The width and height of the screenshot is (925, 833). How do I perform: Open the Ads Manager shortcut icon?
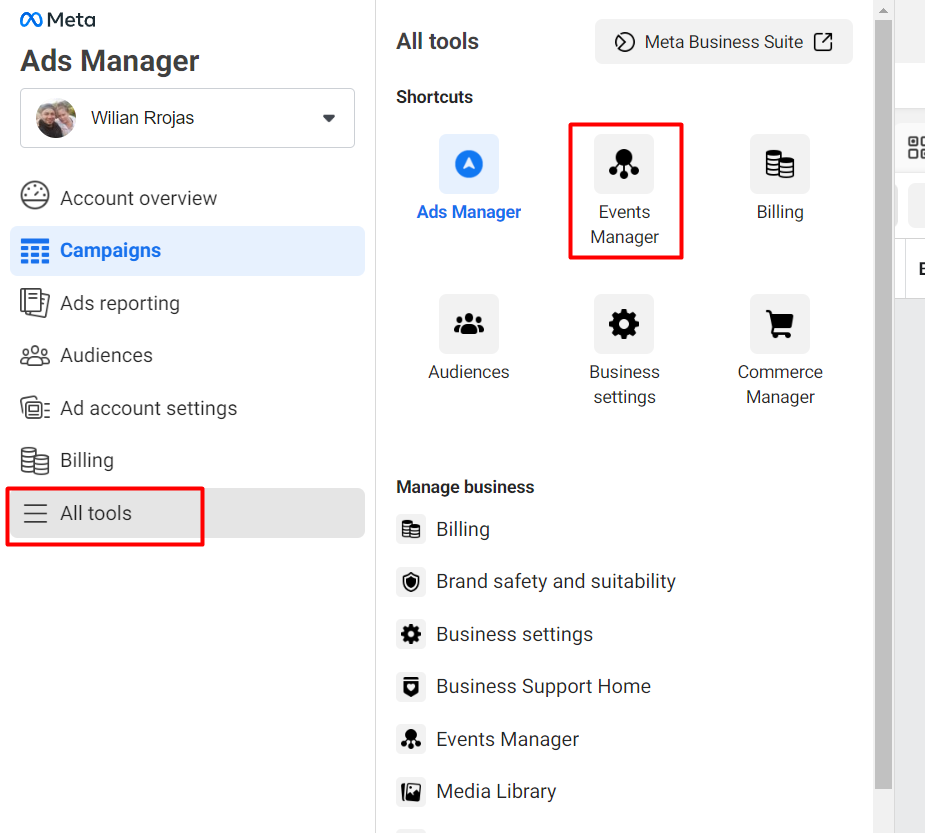[469, 164]
